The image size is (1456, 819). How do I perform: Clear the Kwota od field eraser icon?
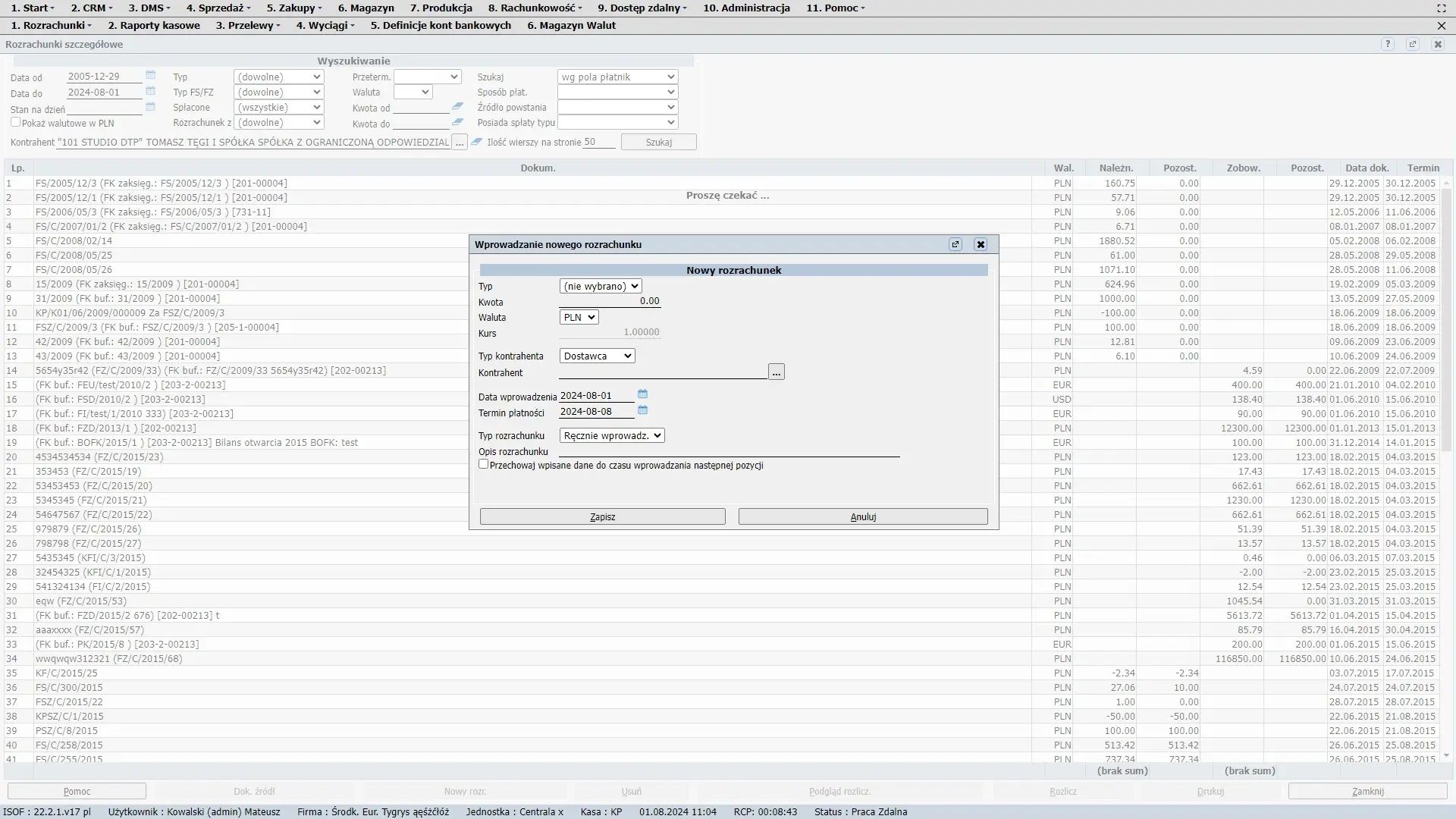457,107
